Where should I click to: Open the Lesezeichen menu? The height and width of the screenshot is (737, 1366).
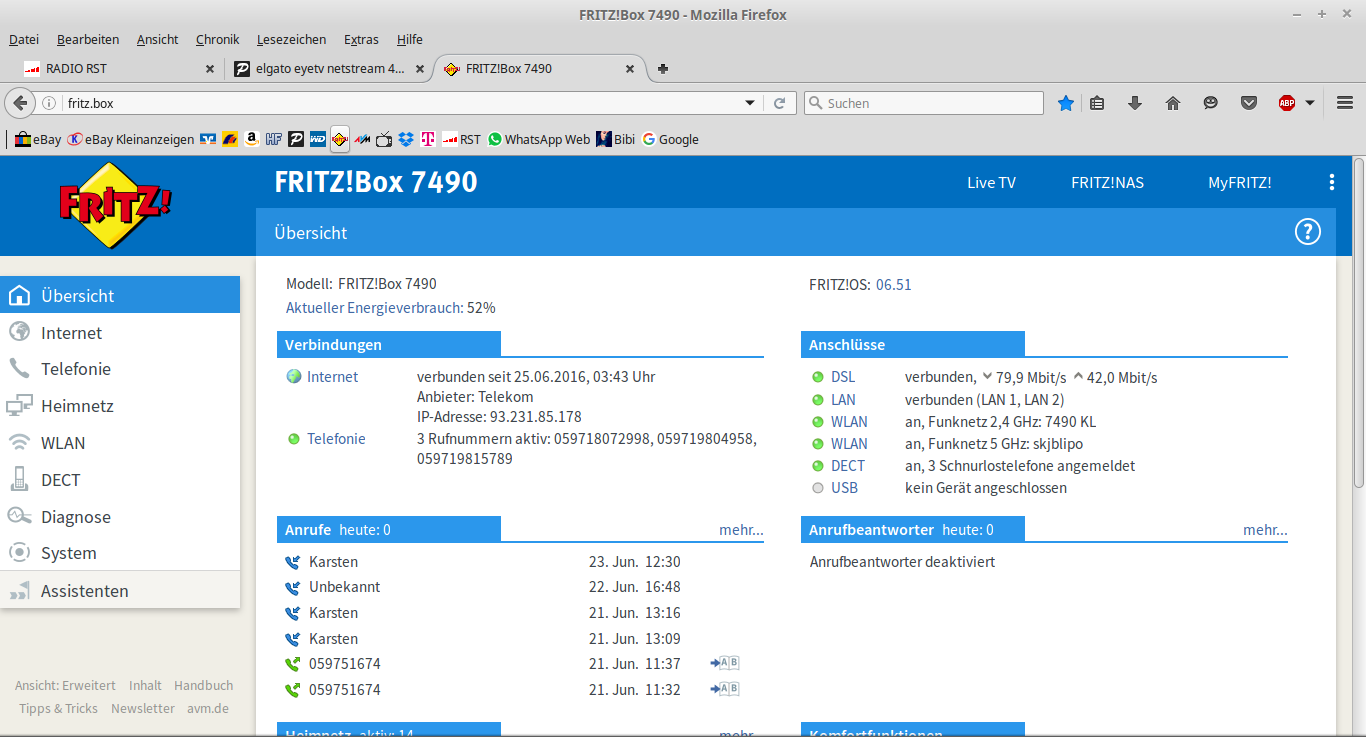click(291, 40)
